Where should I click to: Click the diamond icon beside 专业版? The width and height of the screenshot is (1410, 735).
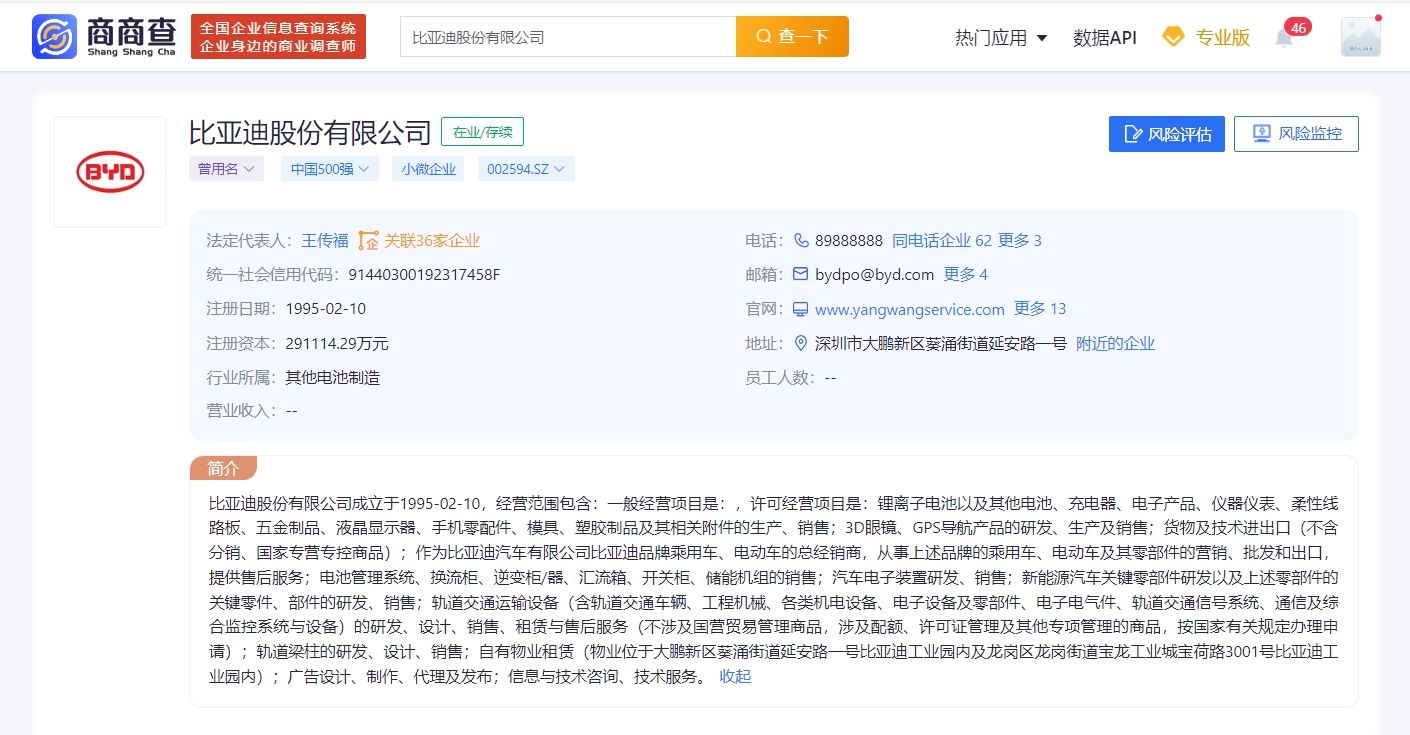tap(1173, 36)
